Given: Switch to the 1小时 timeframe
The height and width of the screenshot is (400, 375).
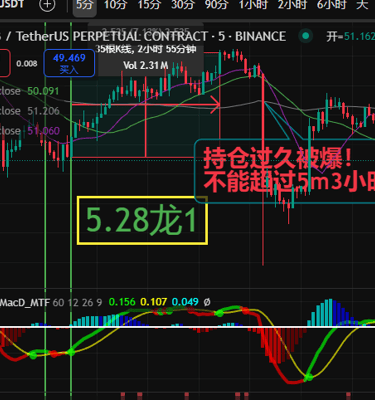Looking at the screenshot, I should (x=253, y=5).
